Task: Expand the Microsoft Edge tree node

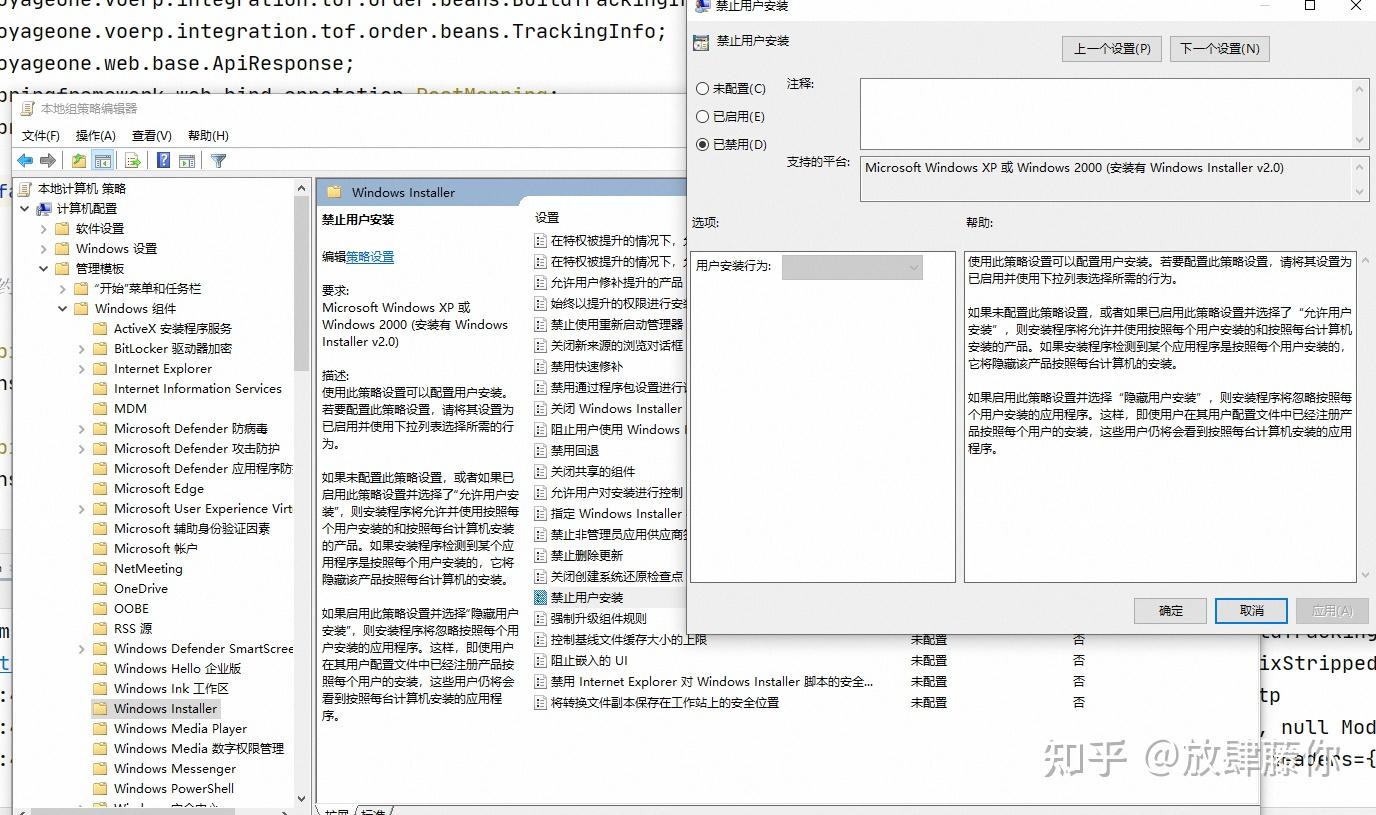Action: click(81, 488)
